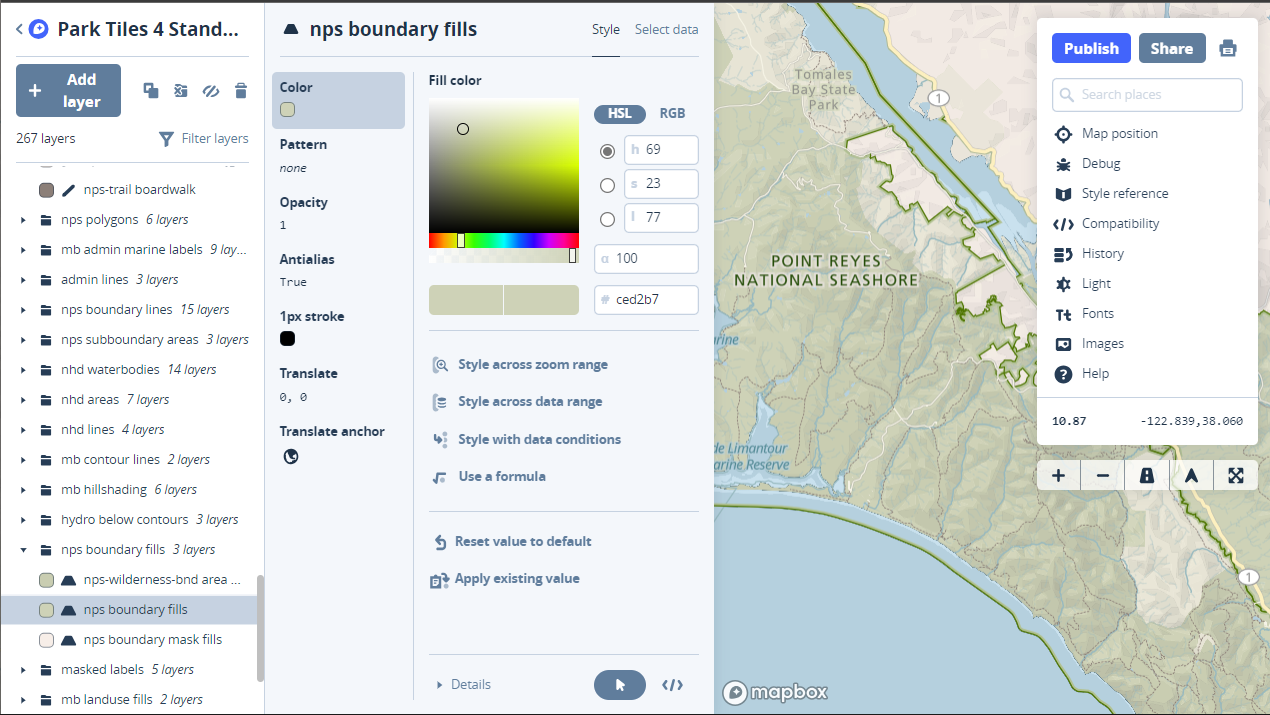Click the Search places field

point(1147,95)
